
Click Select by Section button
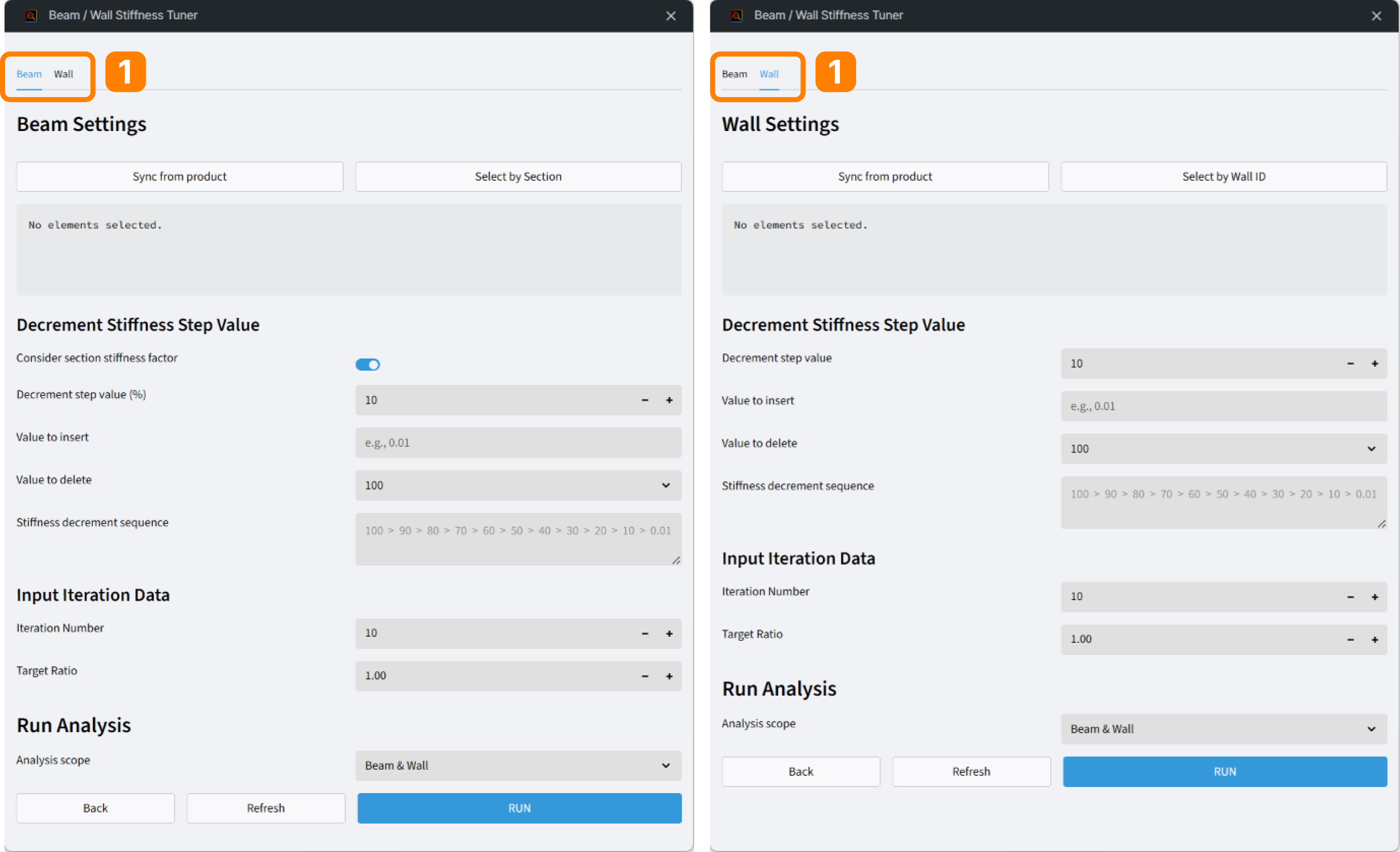click(518, 177)
